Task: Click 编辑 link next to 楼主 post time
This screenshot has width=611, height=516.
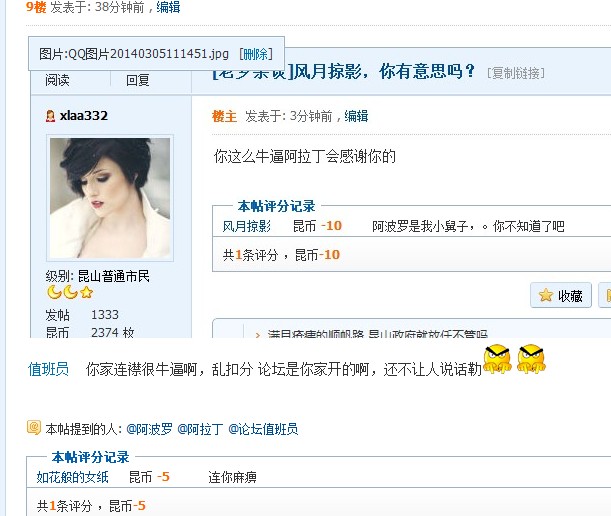Action: tap(356, 116)
